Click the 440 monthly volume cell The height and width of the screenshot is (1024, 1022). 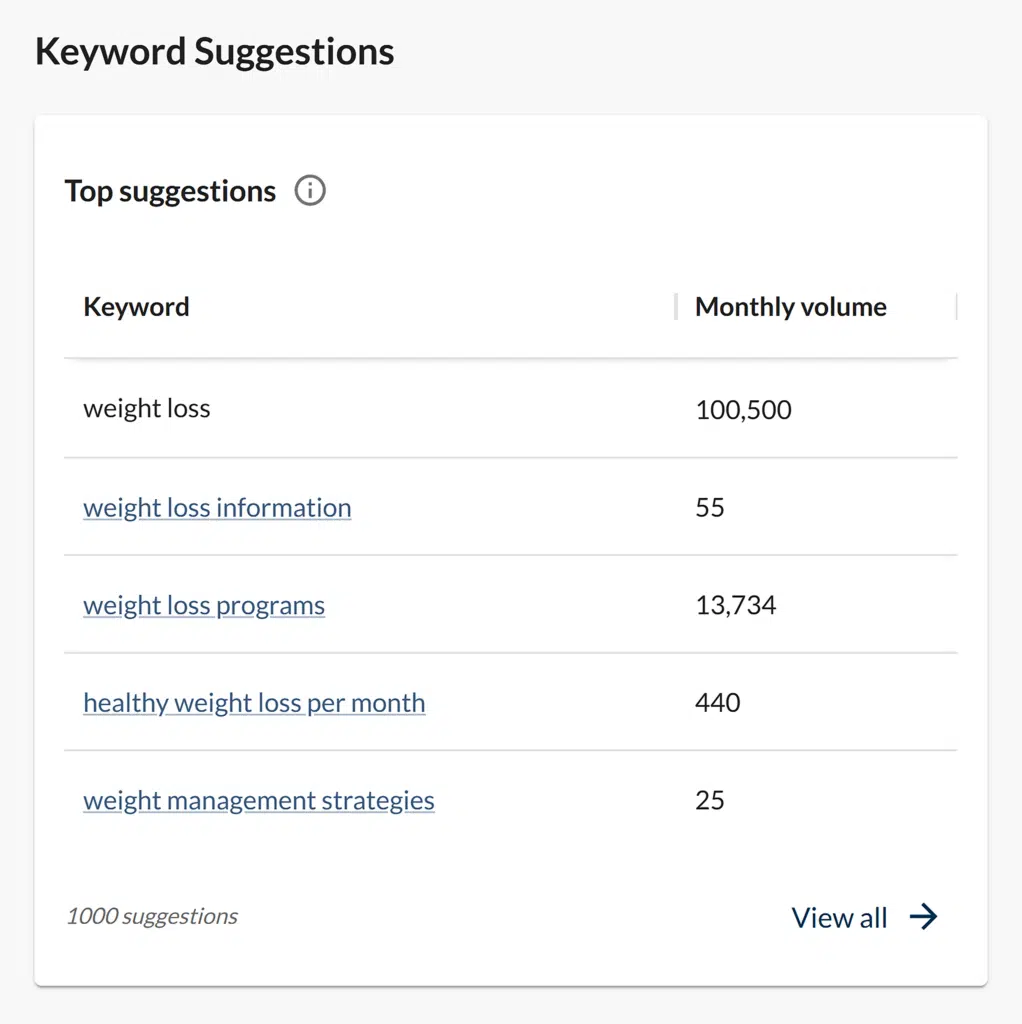717,703
